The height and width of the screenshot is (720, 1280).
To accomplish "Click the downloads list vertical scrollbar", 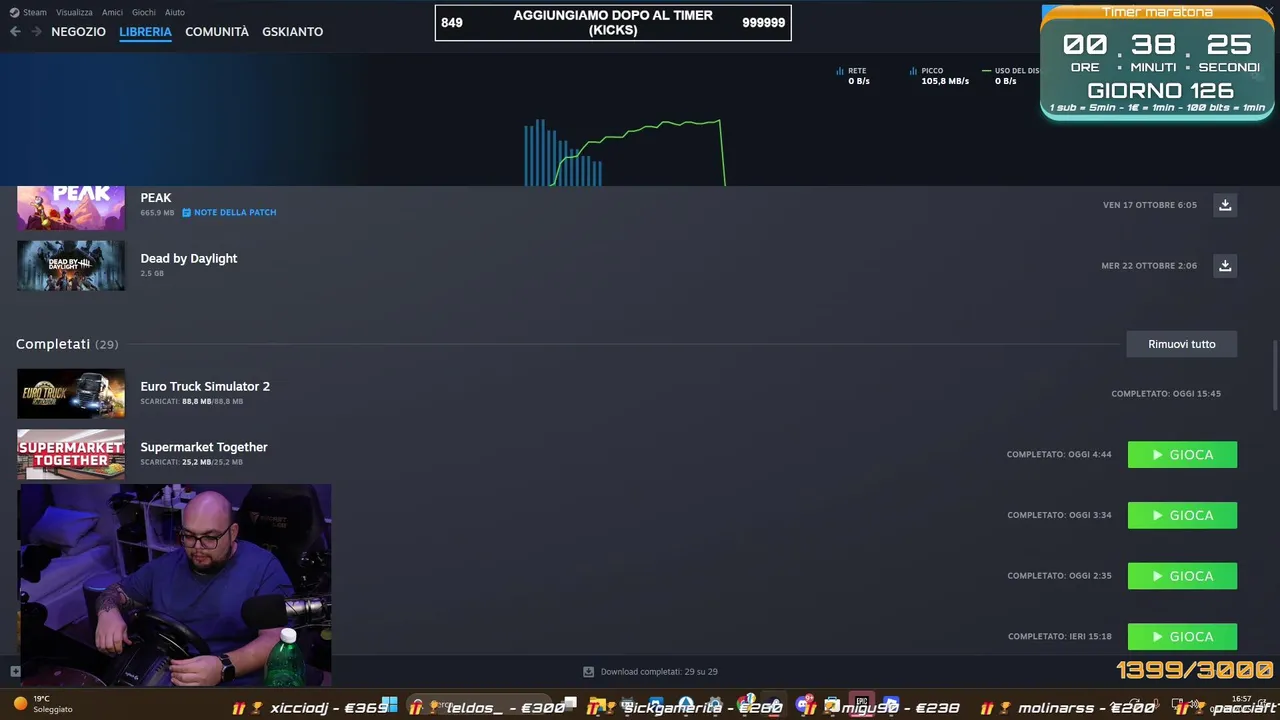I will [x=1275, y=375].
